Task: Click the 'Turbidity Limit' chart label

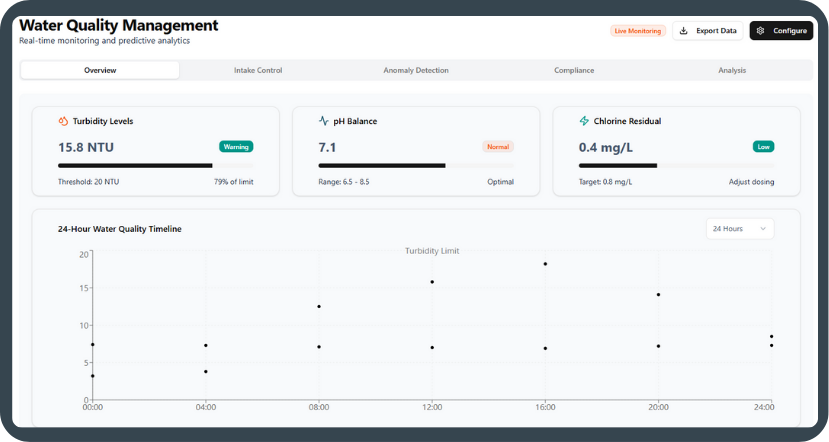Action: tap(432, 251)
